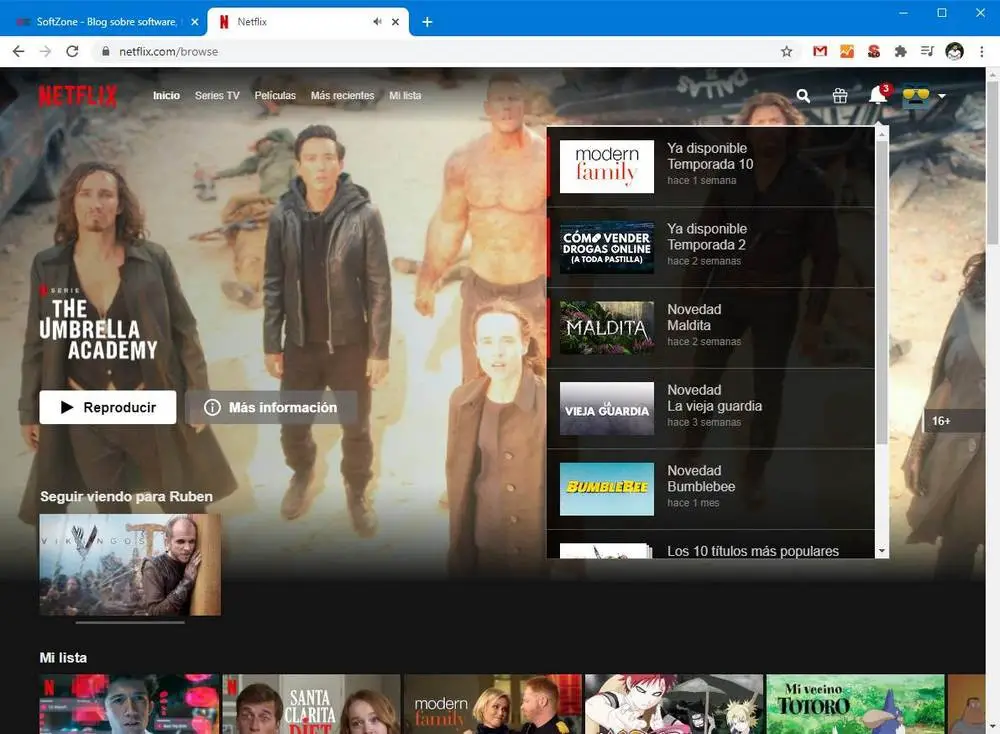This screenshot has height=734, width=1000.
Task: Open Modern Family card in Mi lista
Action: 493,704
